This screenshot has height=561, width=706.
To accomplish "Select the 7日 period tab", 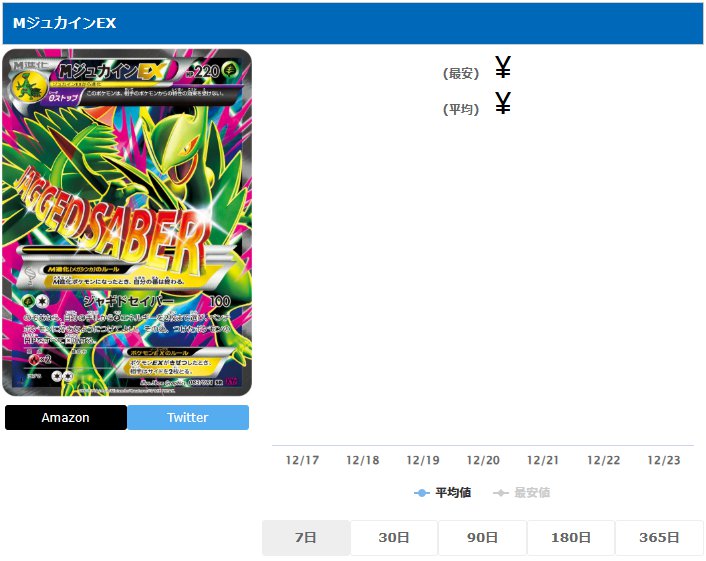I will tap(306, 538).
